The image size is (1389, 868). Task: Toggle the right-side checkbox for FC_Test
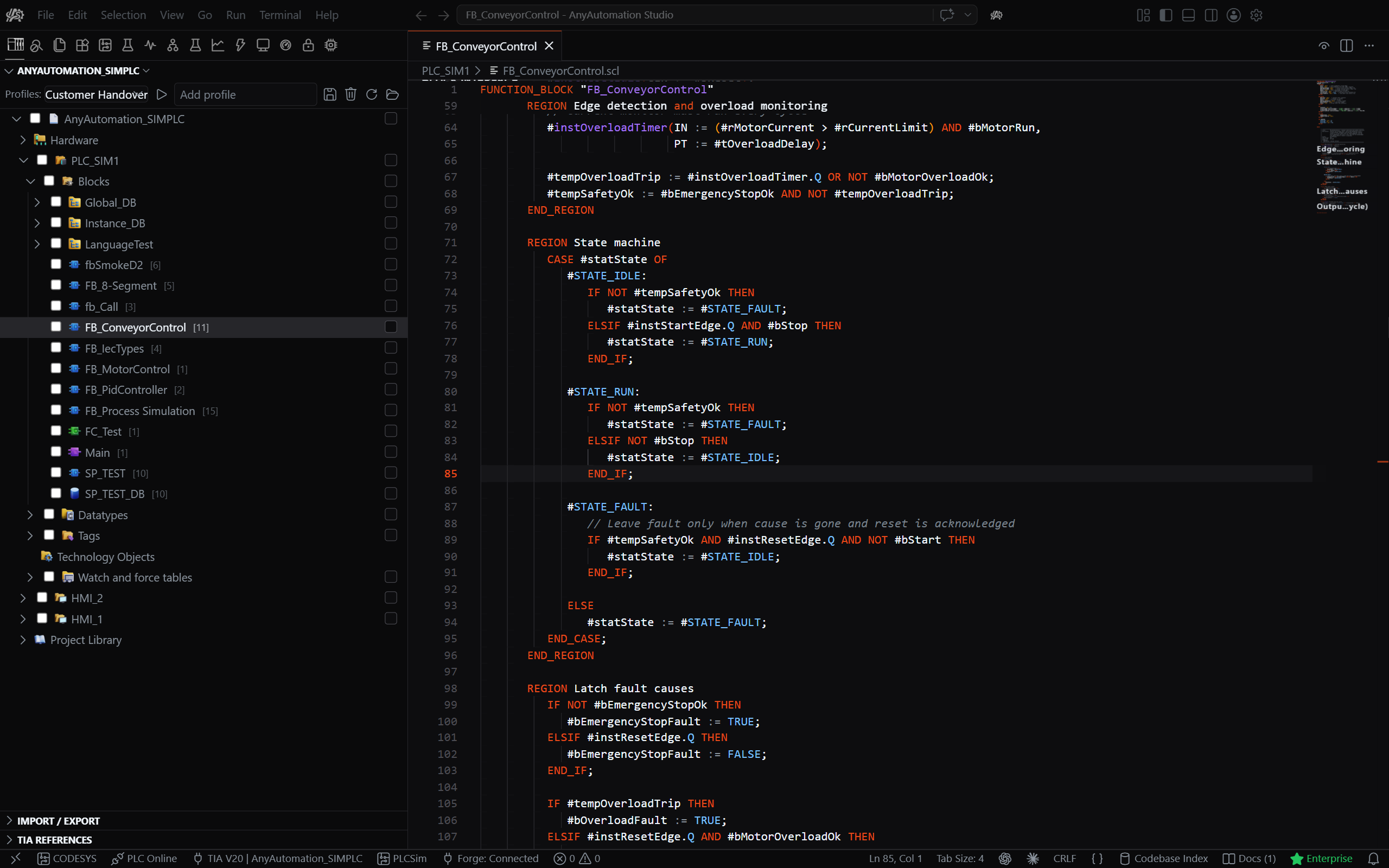click(391, 431)
